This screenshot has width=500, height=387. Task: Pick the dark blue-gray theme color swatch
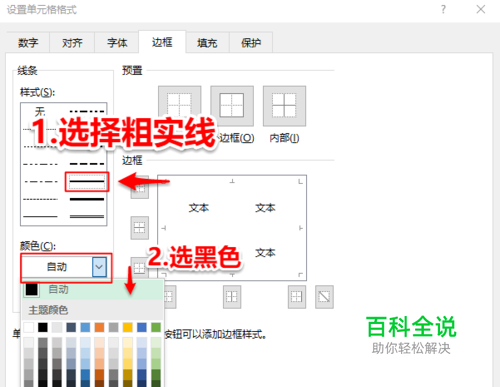(x=71, y=327)
